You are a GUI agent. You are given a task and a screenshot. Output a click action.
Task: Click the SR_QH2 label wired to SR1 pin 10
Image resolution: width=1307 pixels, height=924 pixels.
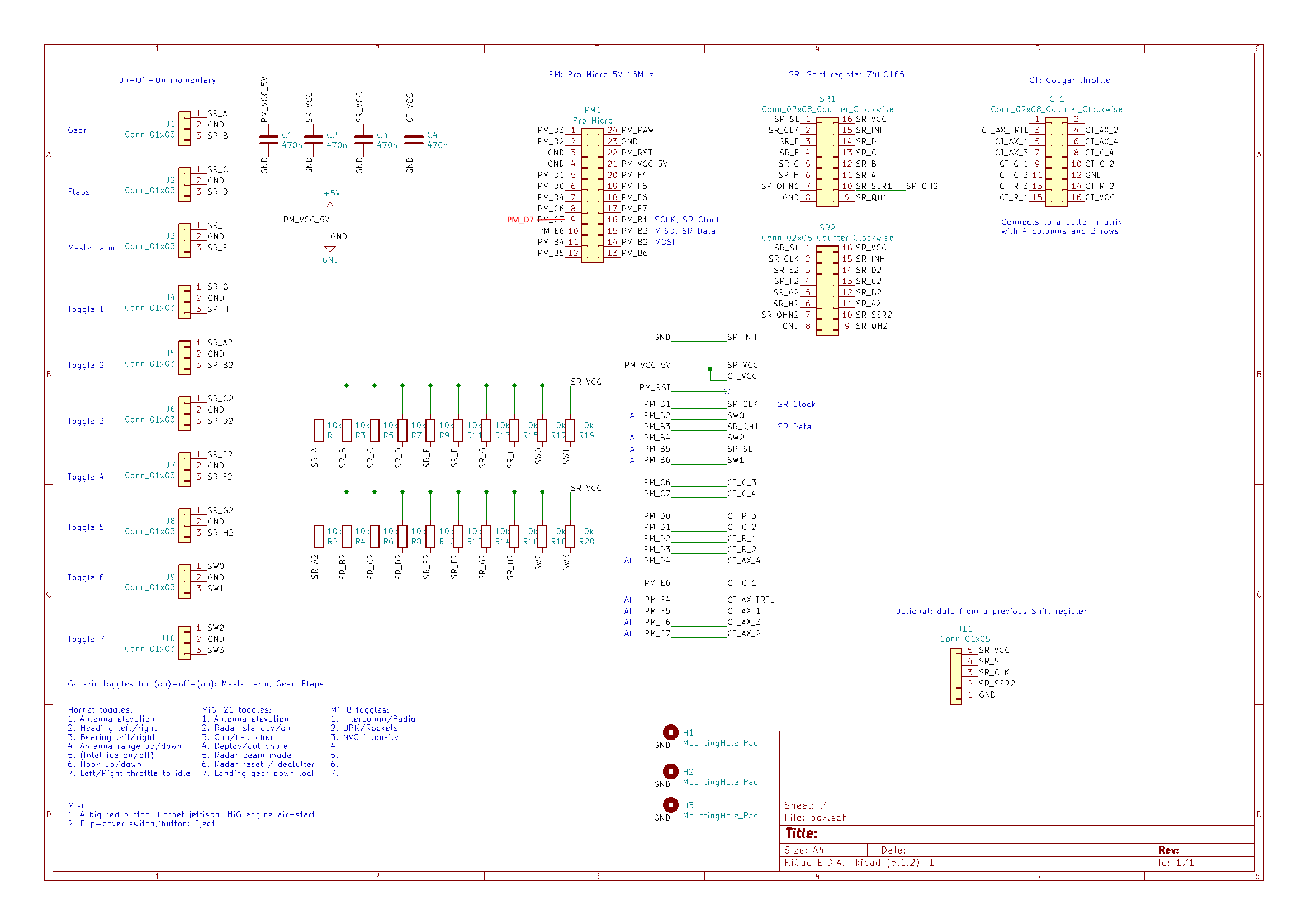(x=922, y=186)
